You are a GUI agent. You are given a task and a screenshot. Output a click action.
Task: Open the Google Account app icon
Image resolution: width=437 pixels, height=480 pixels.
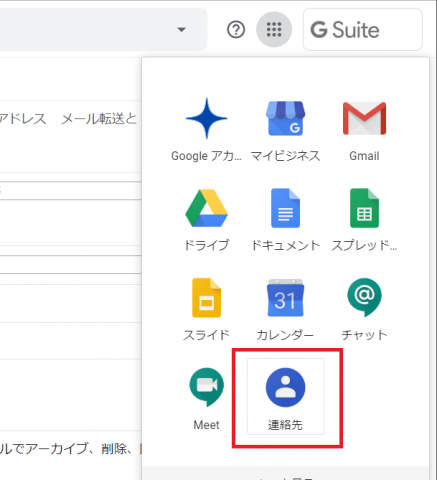(206, 118)
